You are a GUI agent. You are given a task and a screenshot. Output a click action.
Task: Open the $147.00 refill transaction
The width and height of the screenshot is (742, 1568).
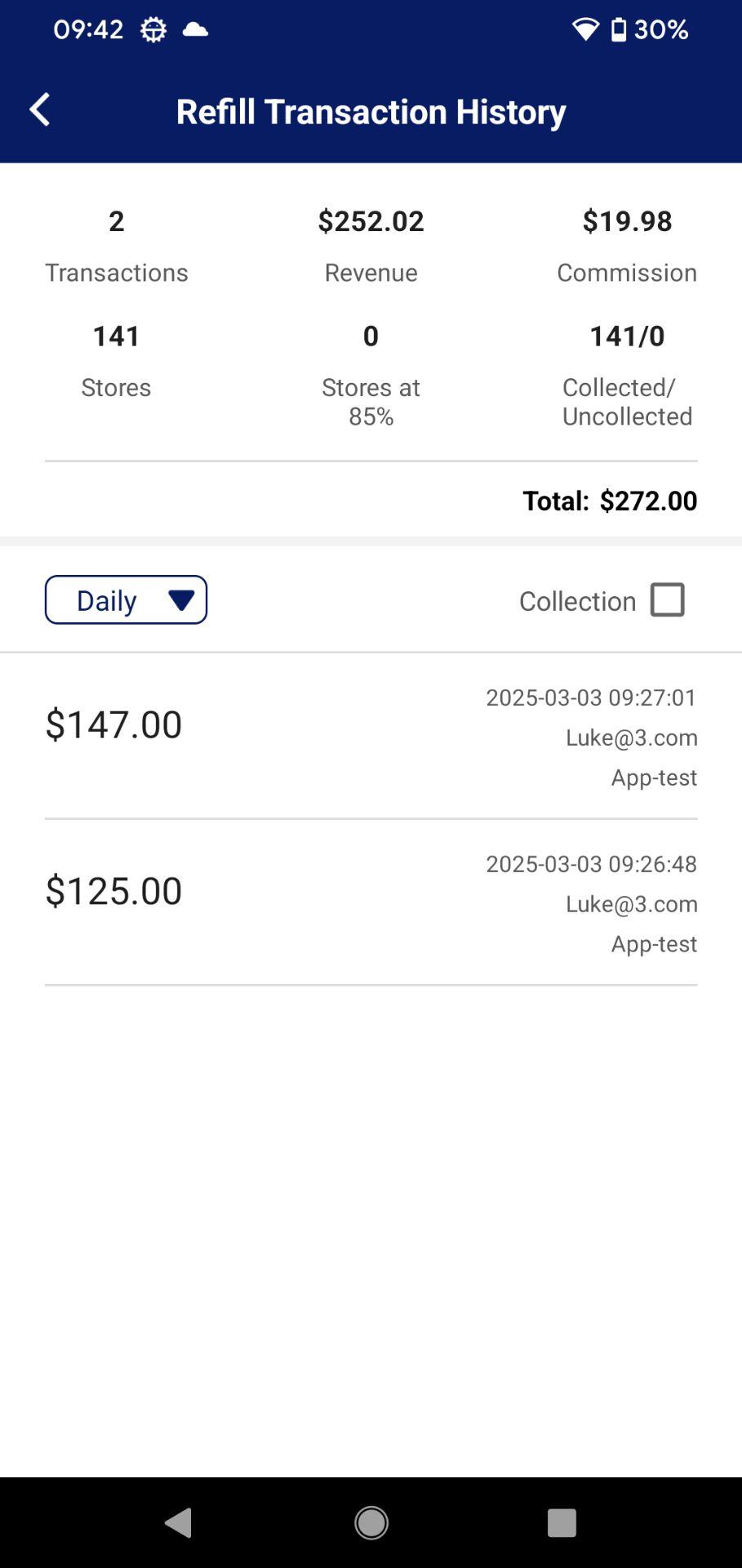click(371, 736)
